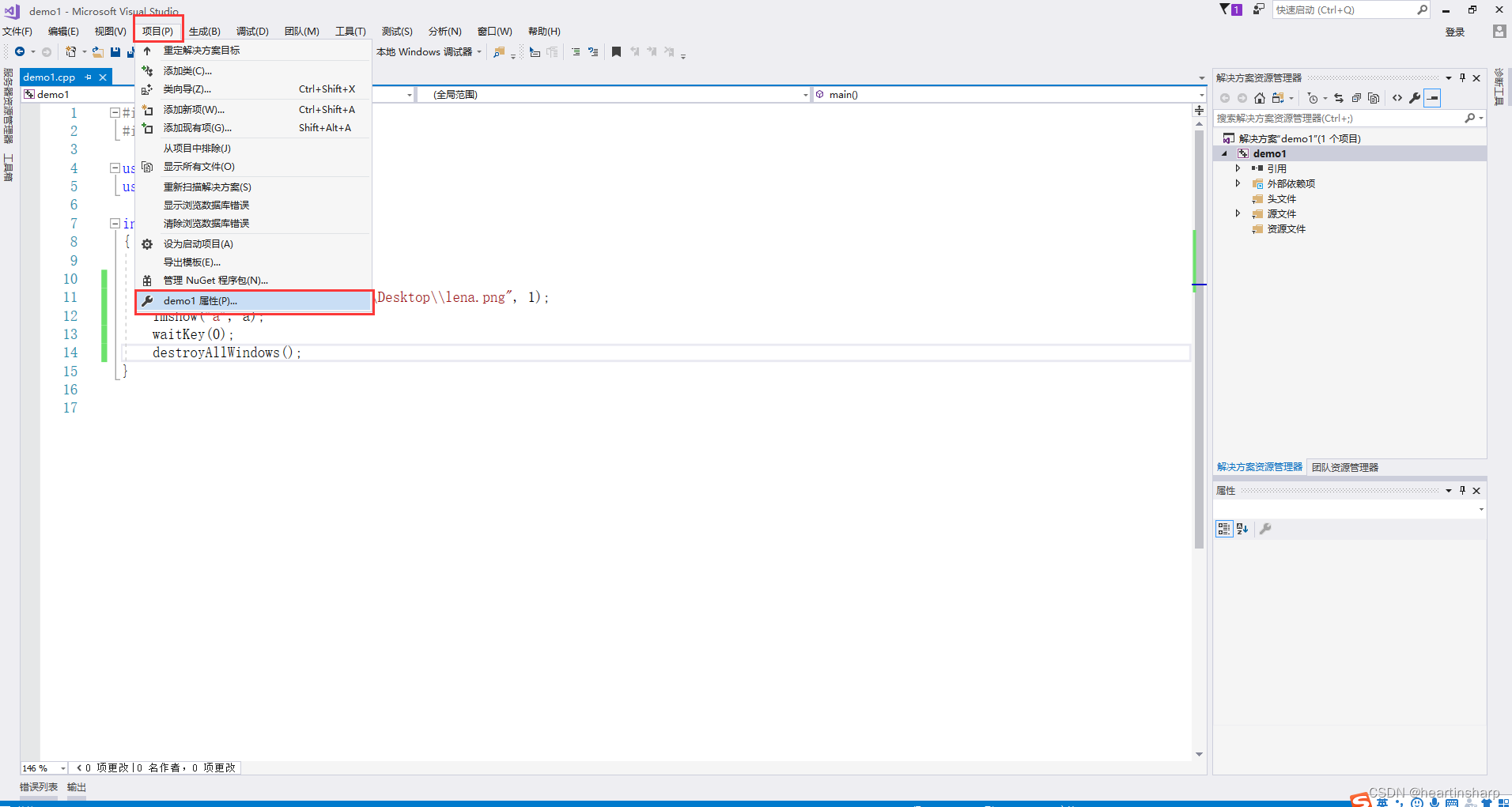Click the comment out selected lines icon

tap(576, 51)
